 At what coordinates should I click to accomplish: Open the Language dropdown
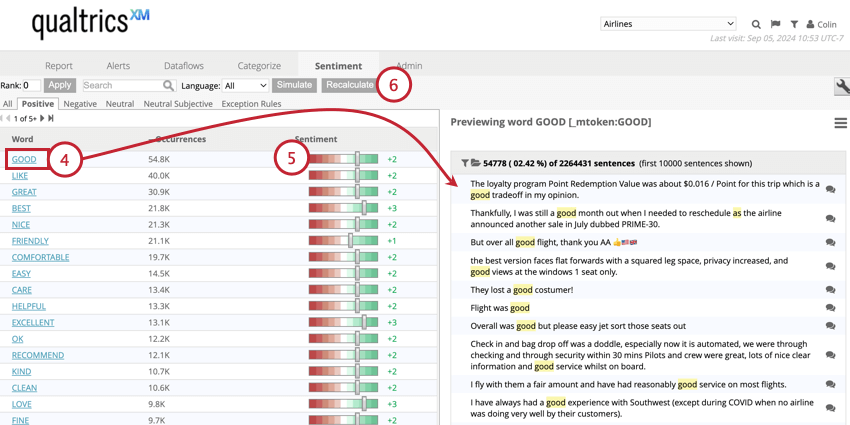click(245, 86)
